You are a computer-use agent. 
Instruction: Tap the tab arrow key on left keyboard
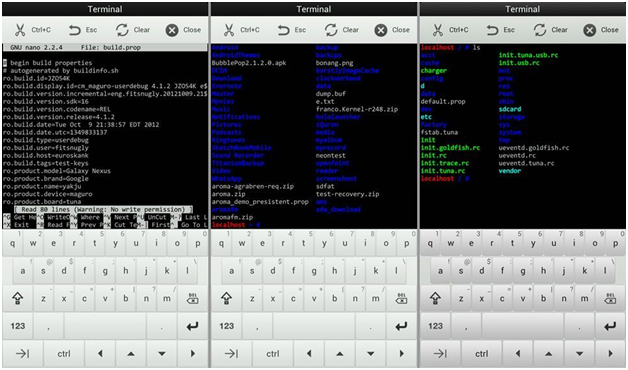(22, 354)
